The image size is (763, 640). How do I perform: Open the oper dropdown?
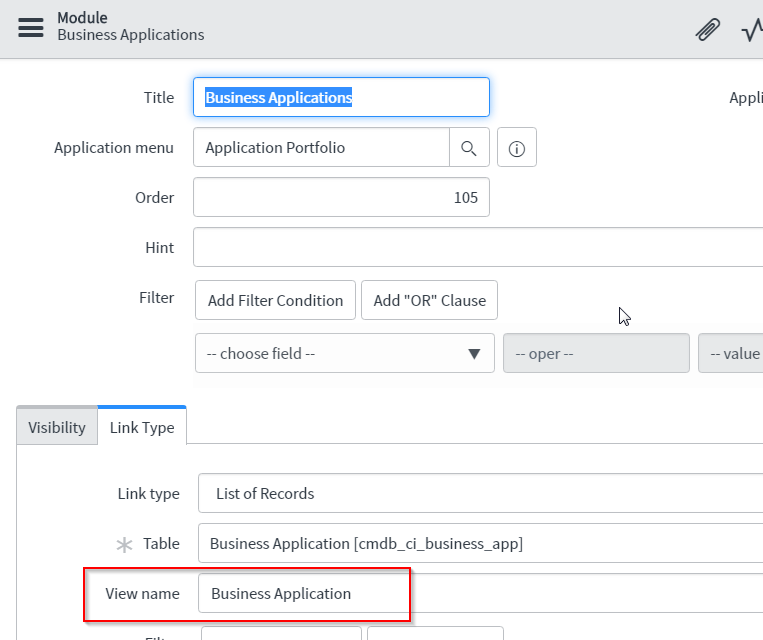(x=596, y=353)
